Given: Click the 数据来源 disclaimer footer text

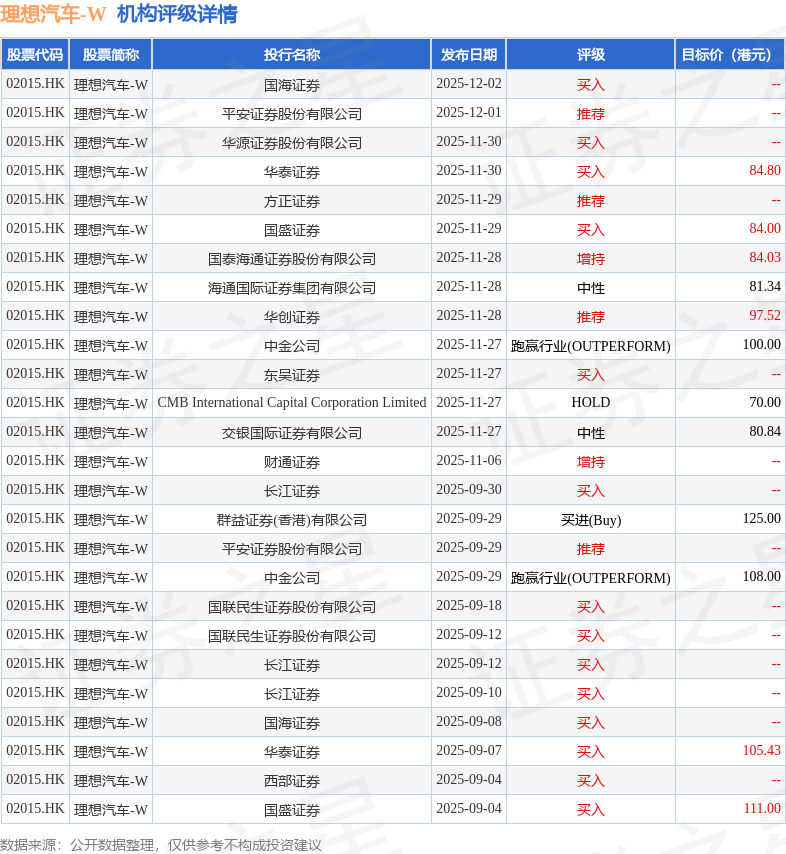Looking at the screenshot, I should click(x=161, y=845).
